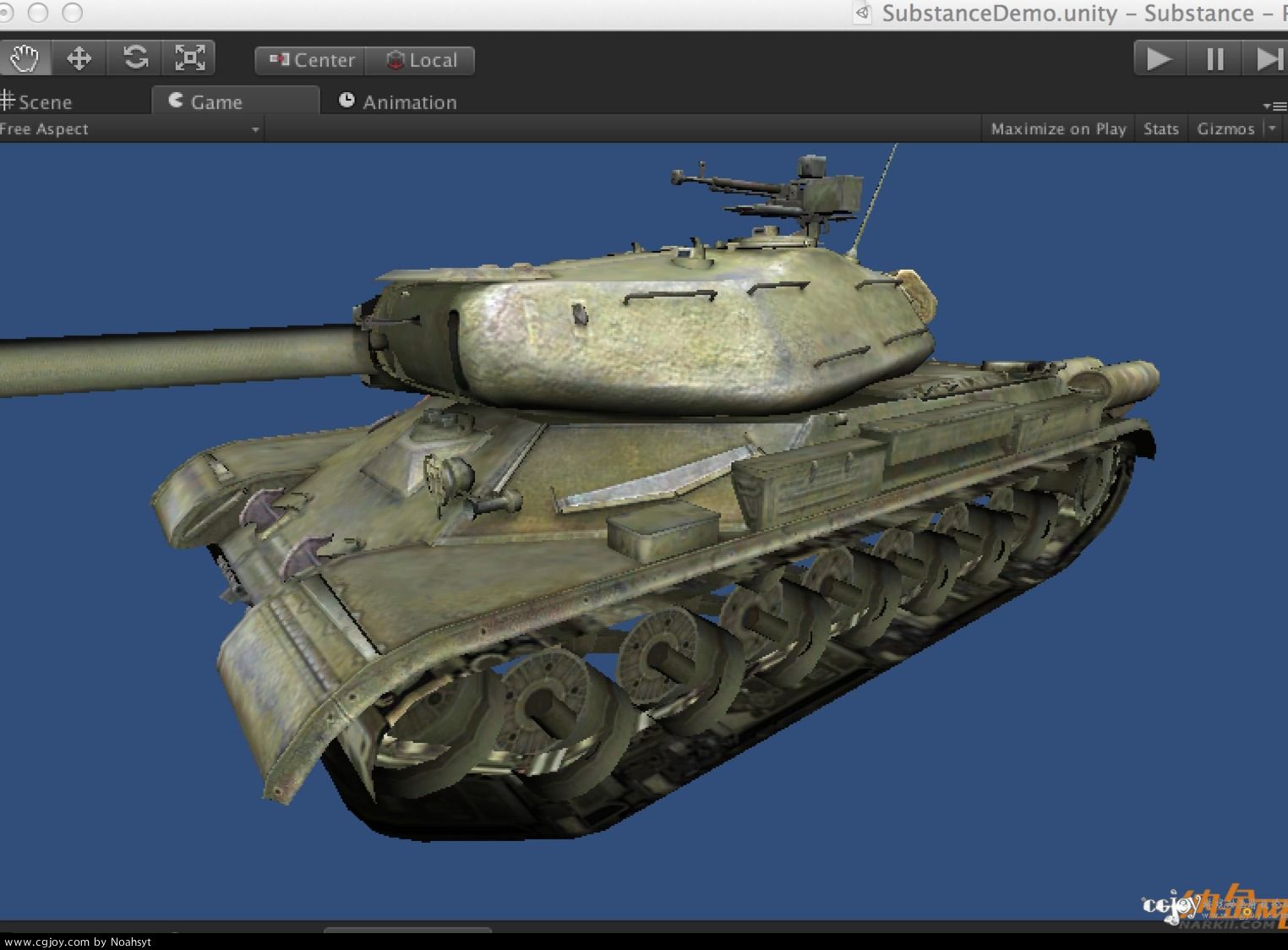Start Play mode

[1159, 59]
